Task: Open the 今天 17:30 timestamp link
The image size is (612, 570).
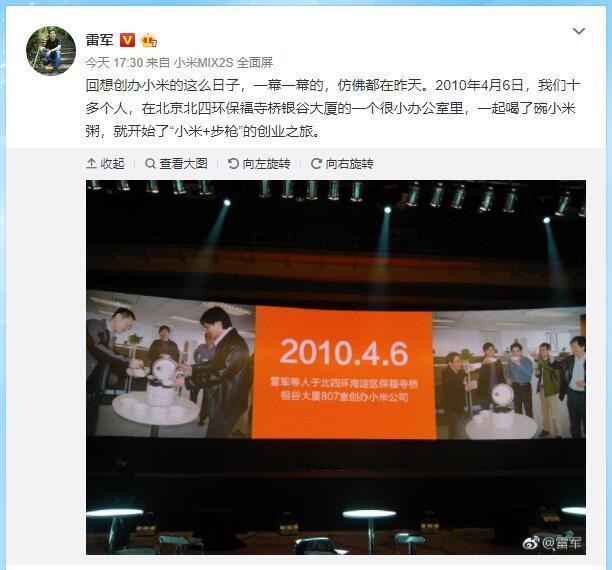Action: (114, 62)
